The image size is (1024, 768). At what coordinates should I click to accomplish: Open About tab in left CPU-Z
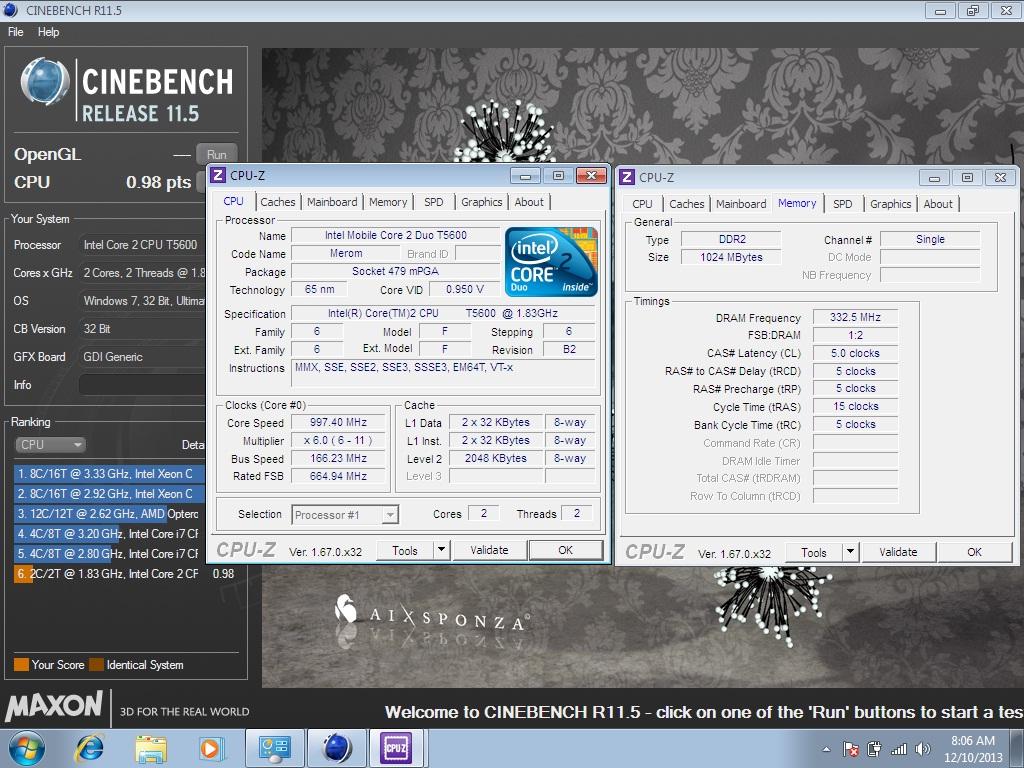529,202
